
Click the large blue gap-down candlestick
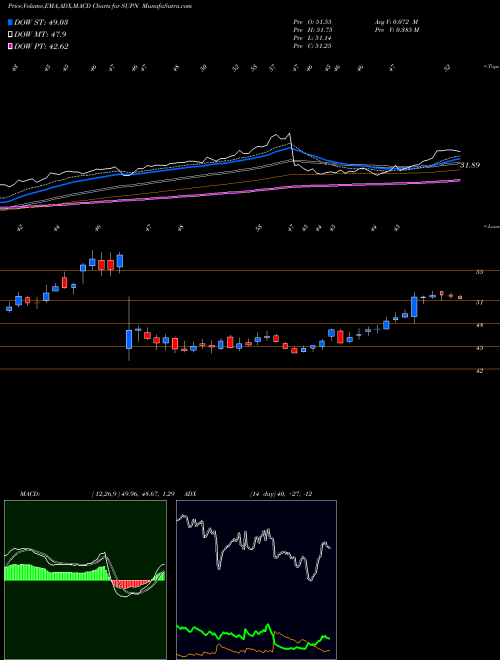pos(129,339)
